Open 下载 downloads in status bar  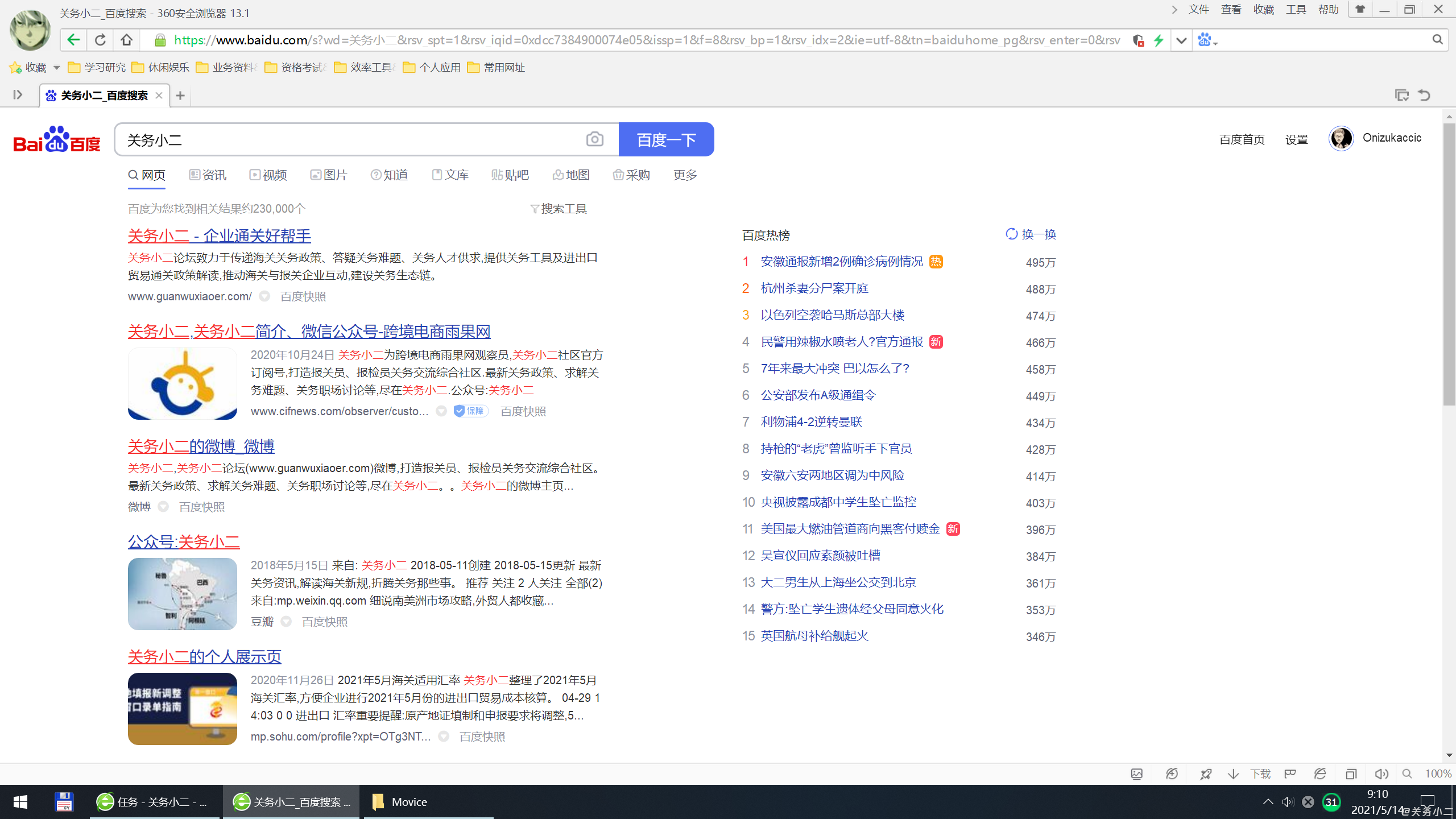[1250, 774]
